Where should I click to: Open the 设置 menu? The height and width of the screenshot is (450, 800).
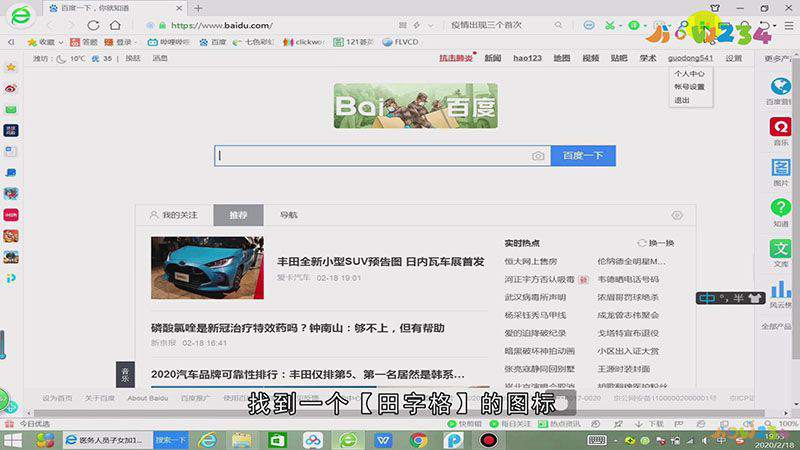[734, 58]
